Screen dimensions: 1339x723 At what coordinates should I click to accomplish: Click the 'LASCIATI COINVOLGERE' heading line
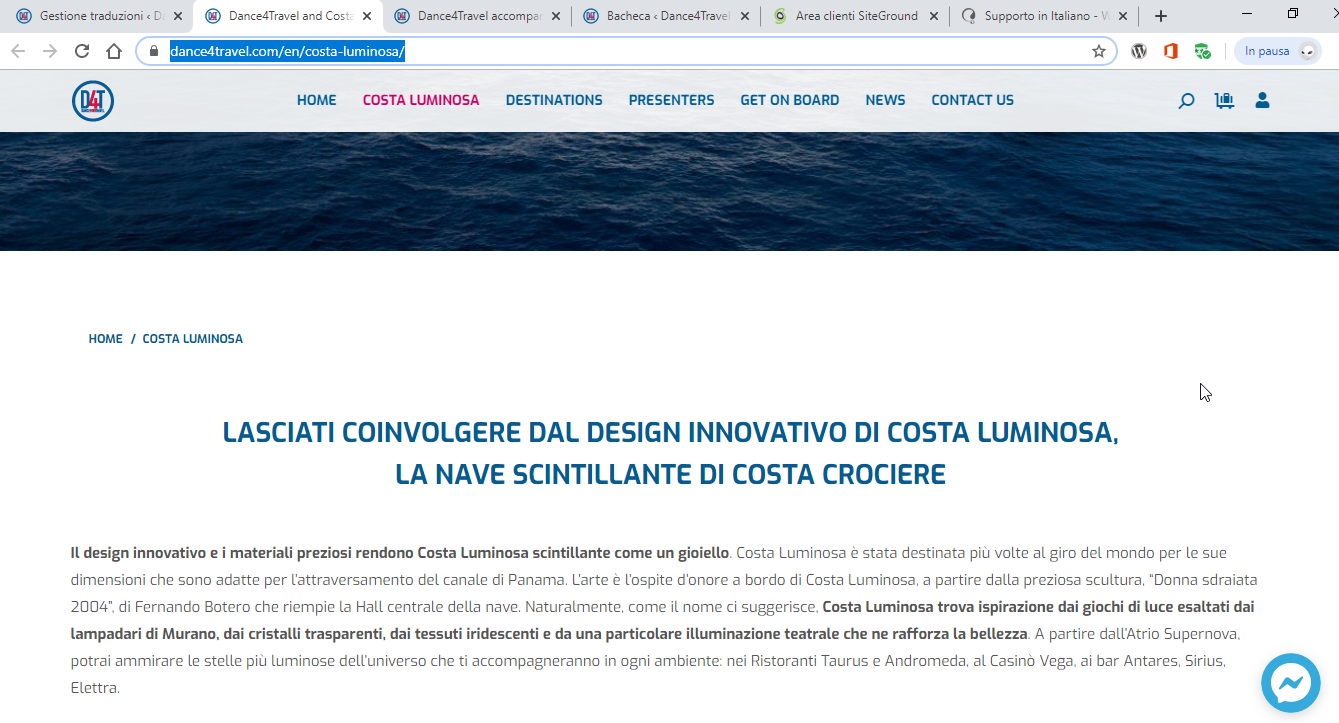coord(670,433)
